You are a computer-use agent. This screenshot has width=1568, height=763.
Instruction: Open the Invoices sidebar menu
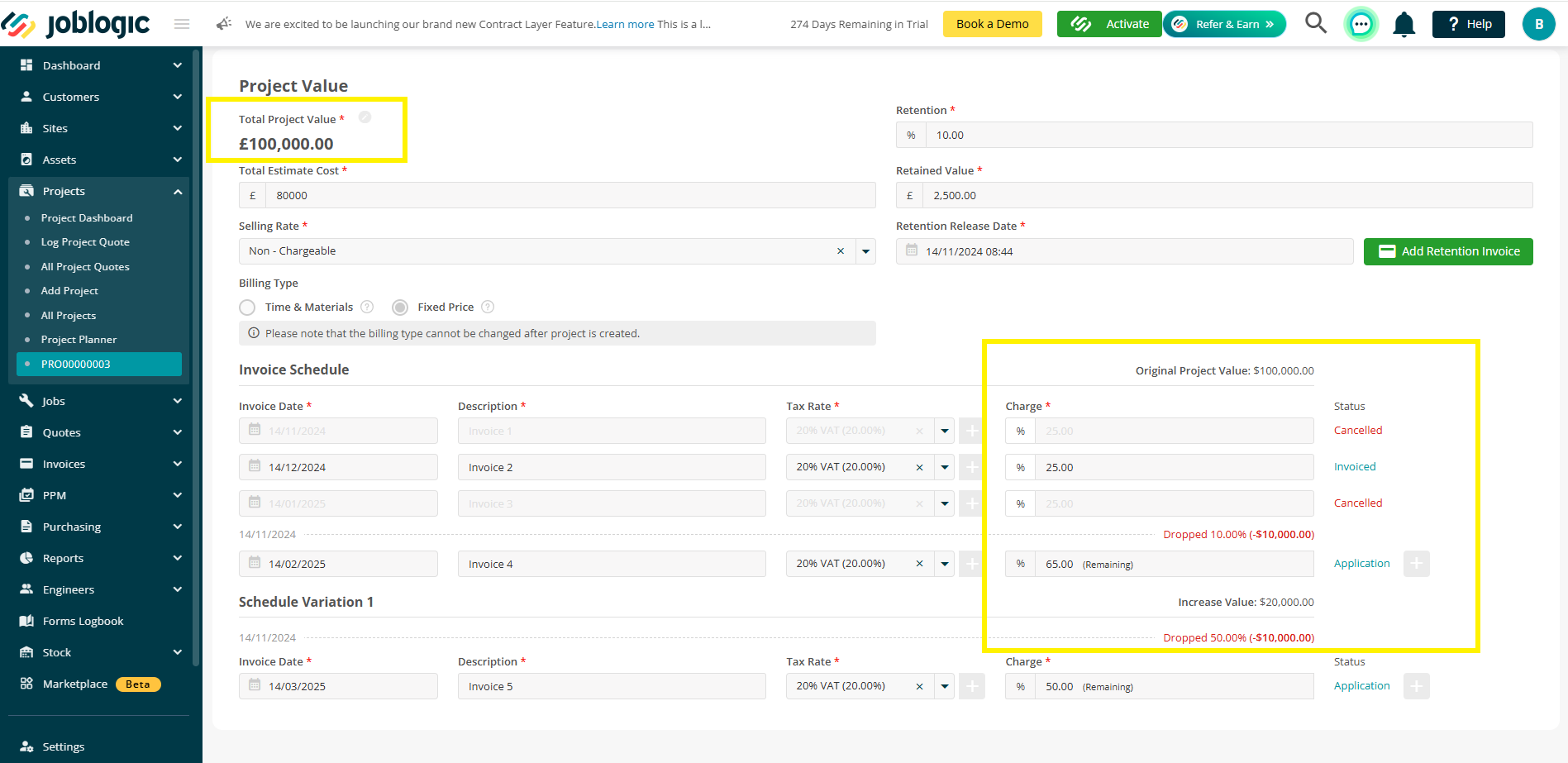click(x=99, y=464)
